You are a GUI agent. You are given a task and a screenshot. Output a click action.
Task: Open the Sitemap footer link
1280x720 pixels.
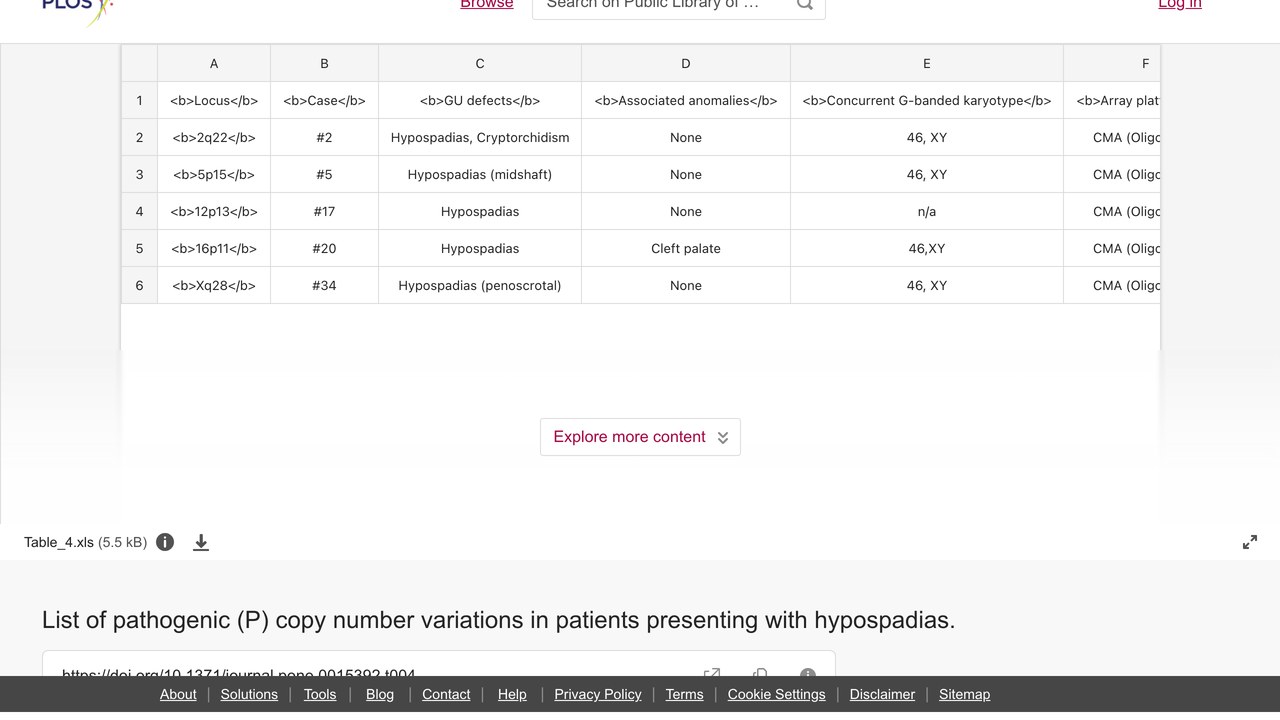pyautogui.click(x=964, y=694)
